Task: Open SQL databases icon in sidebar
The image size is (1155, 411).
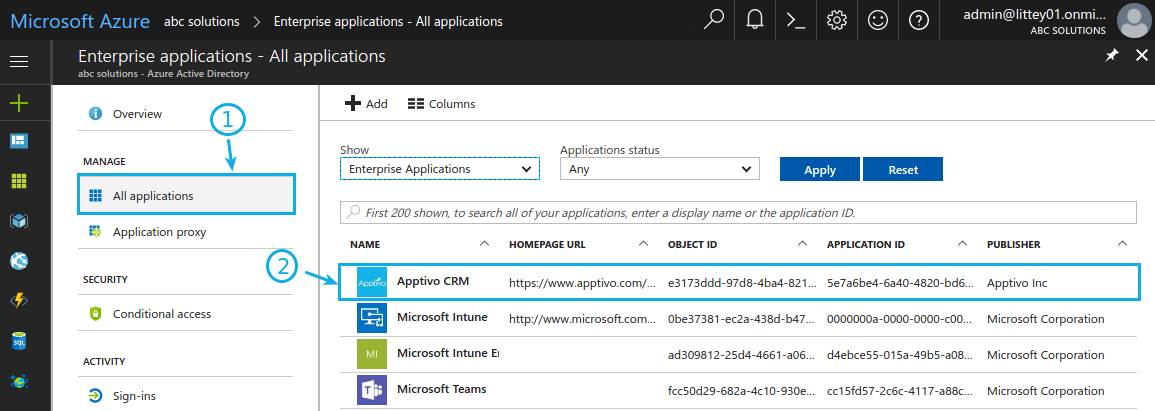Action: click(18, 341)
